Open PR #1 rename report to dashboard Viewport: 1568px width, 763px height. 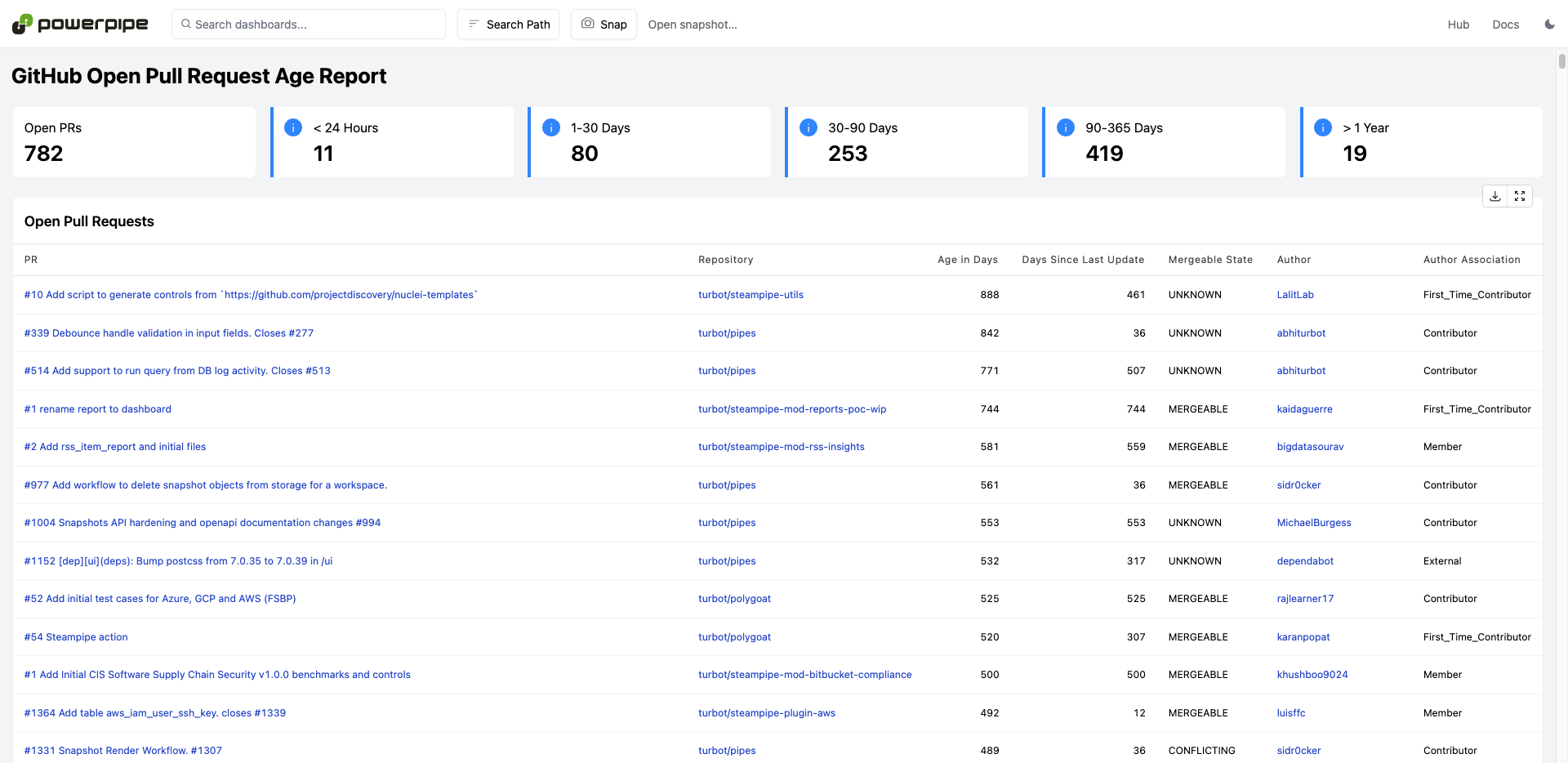98,409
